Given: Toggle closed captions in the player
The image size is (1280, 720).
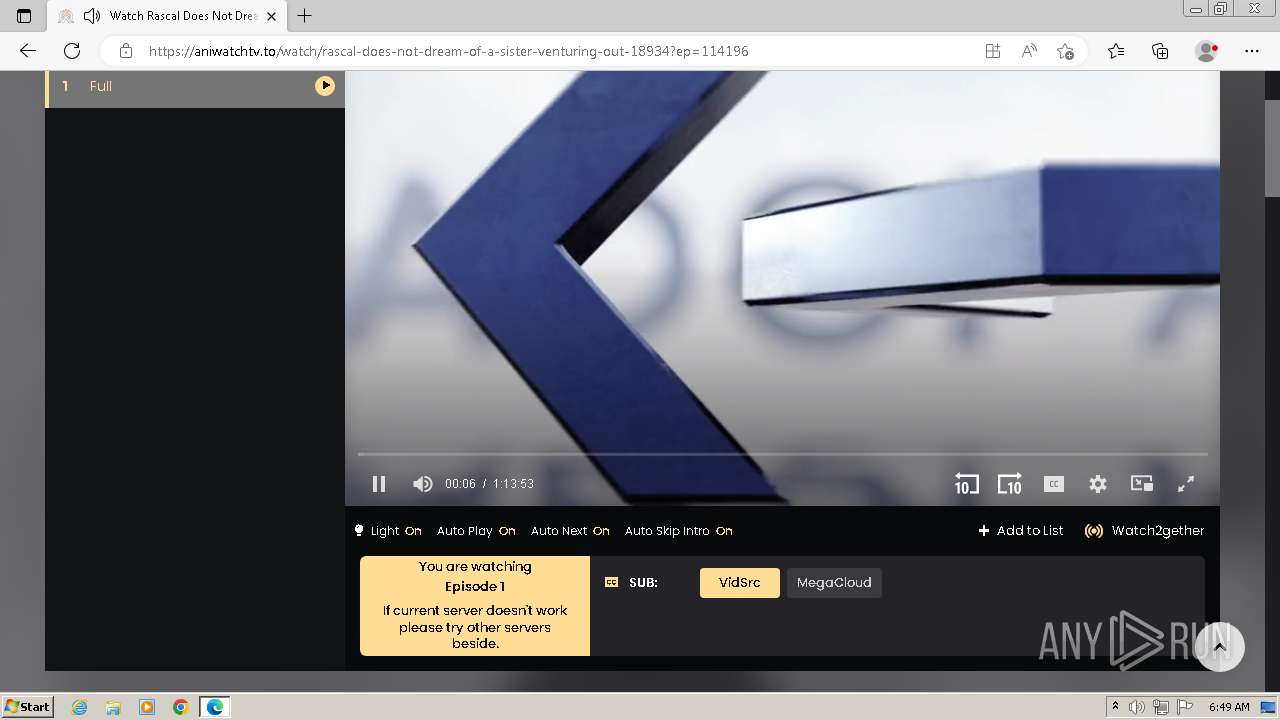Looking at the screenshot, I should pos(1054,484).
